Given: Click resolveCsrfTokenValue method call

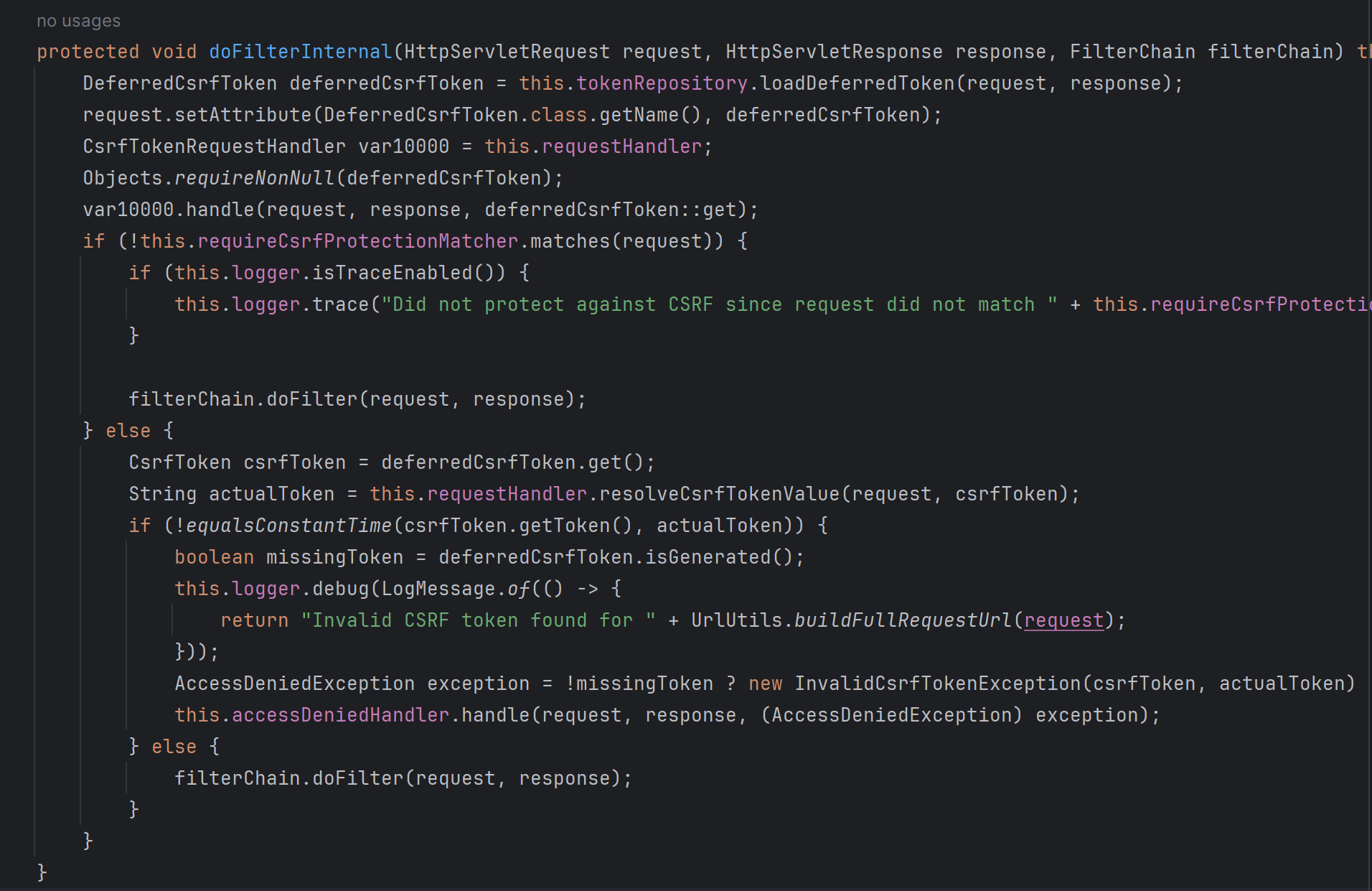Looking at the screenshot, I should (720, 494).
